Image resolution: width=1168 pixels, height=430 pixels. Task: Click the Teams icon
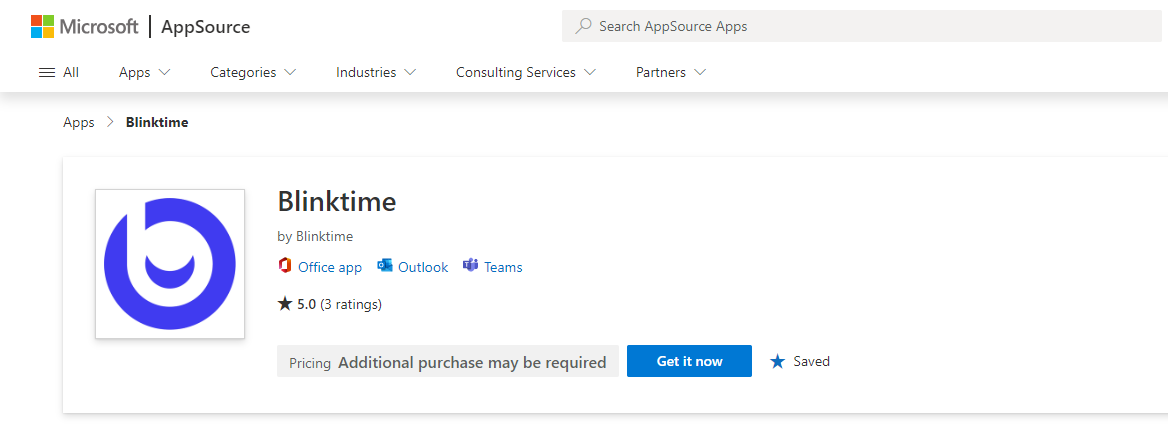(470, 265)
